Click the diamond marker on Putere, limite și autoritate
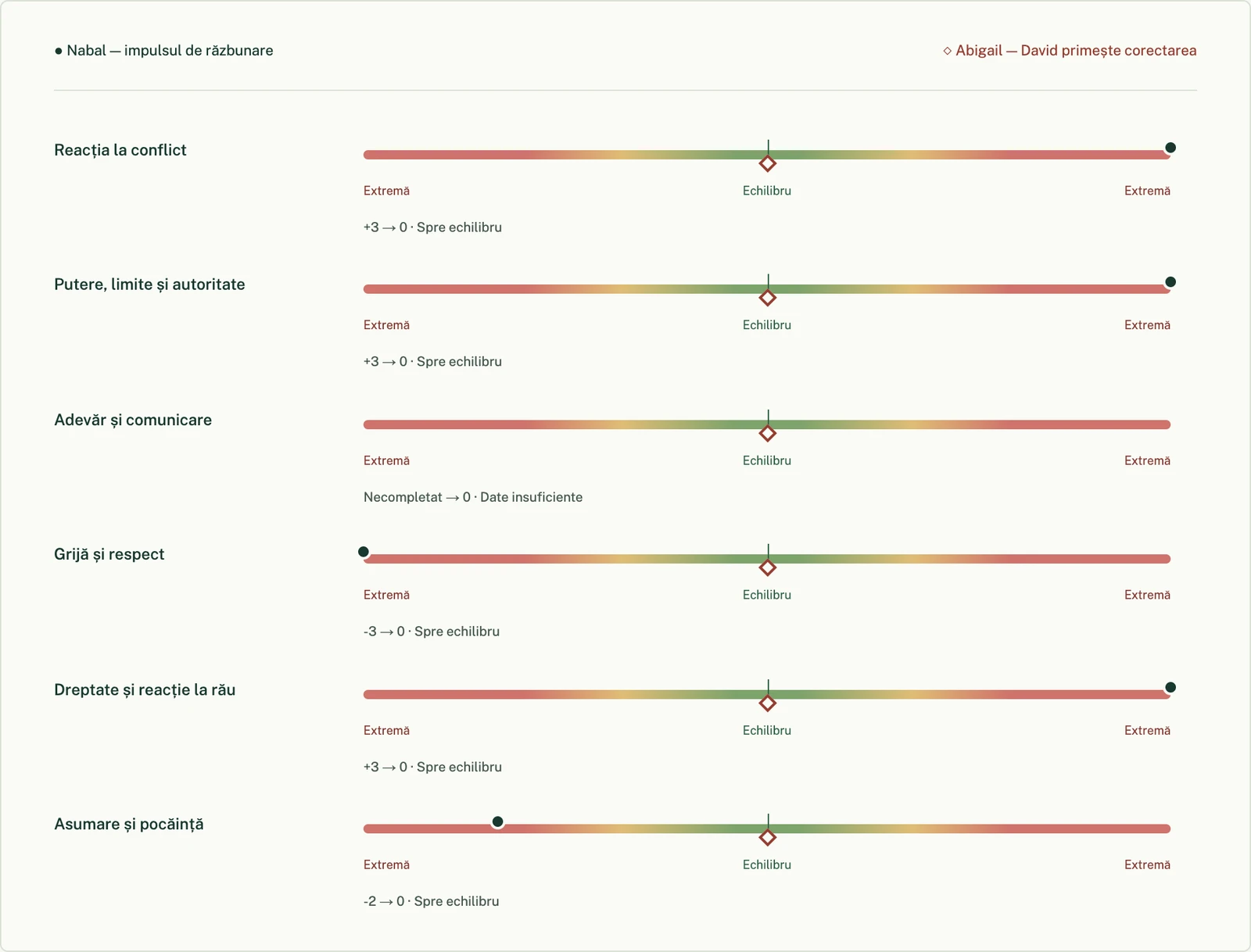This screenshot has width=1251, height=952. pos(768,298)
